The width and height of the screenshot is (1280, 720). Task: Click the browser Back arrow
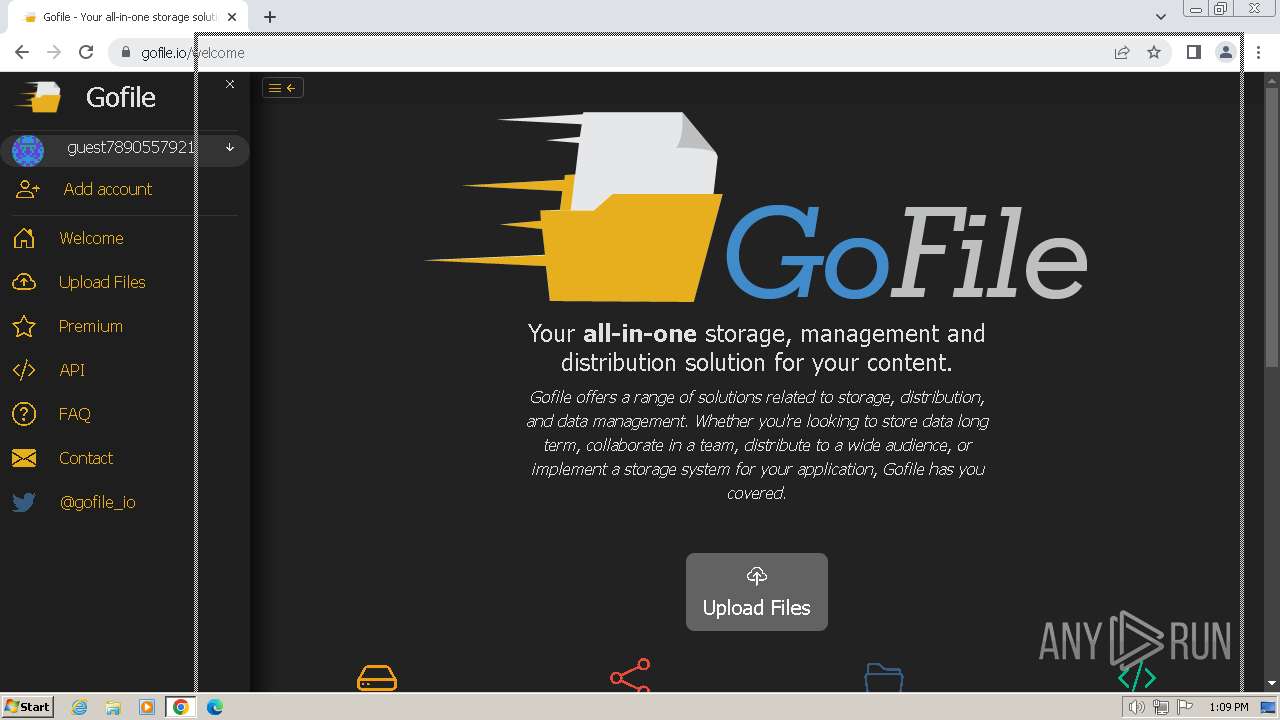(x=22, y=53)
